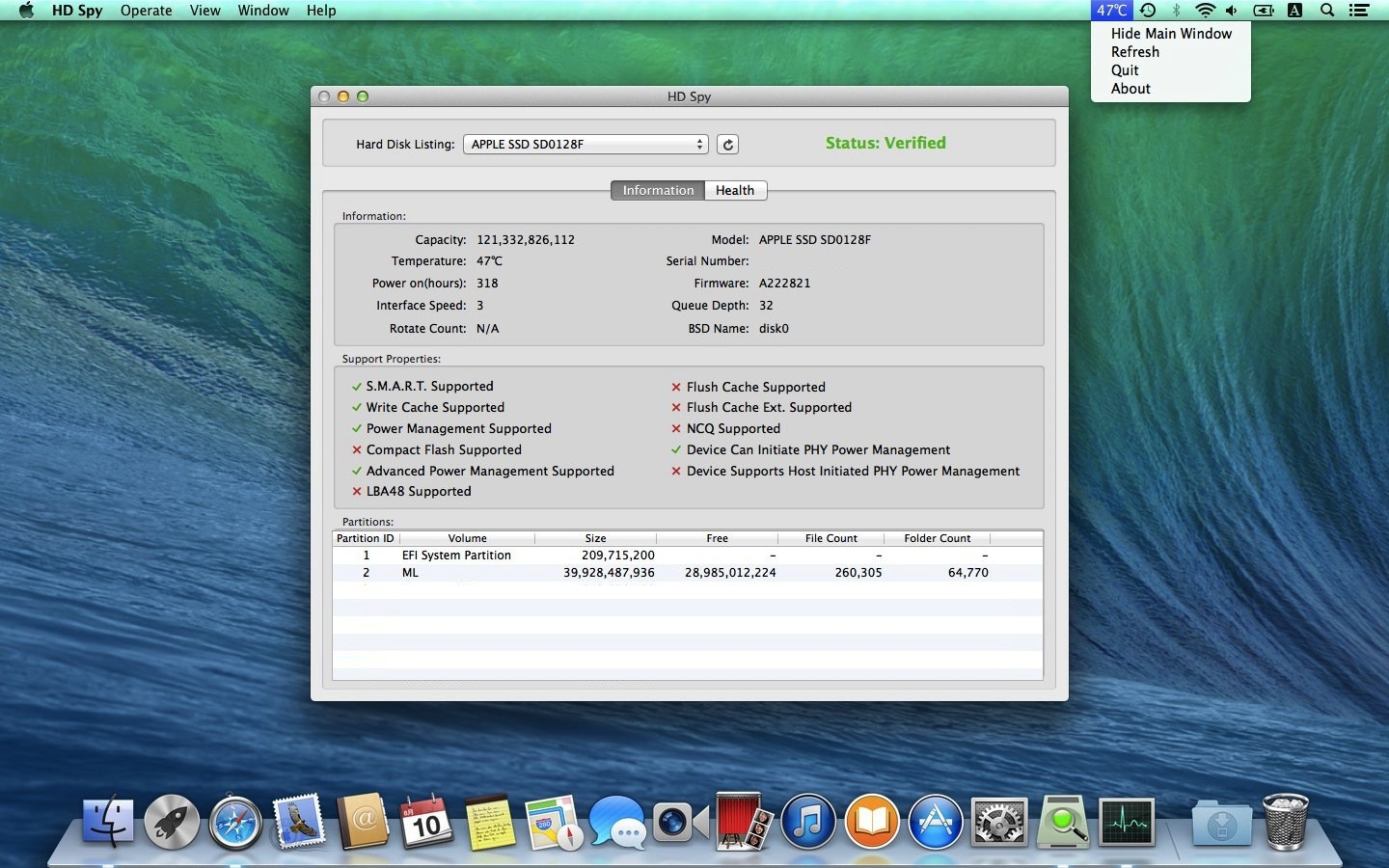Open Notification Center list icon

(x=1359, y=11)
